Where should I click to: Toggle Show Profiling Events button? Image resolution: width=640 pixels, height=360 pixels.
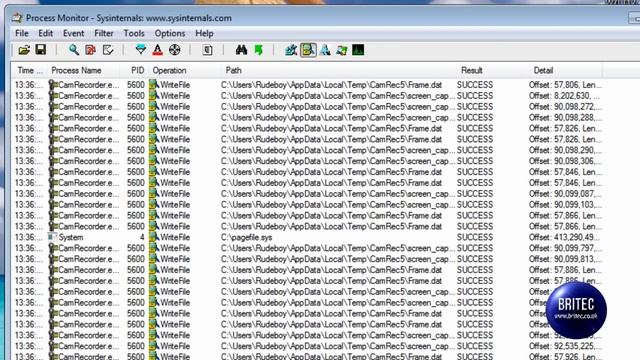pyautogui.click(x=358, y=50)
